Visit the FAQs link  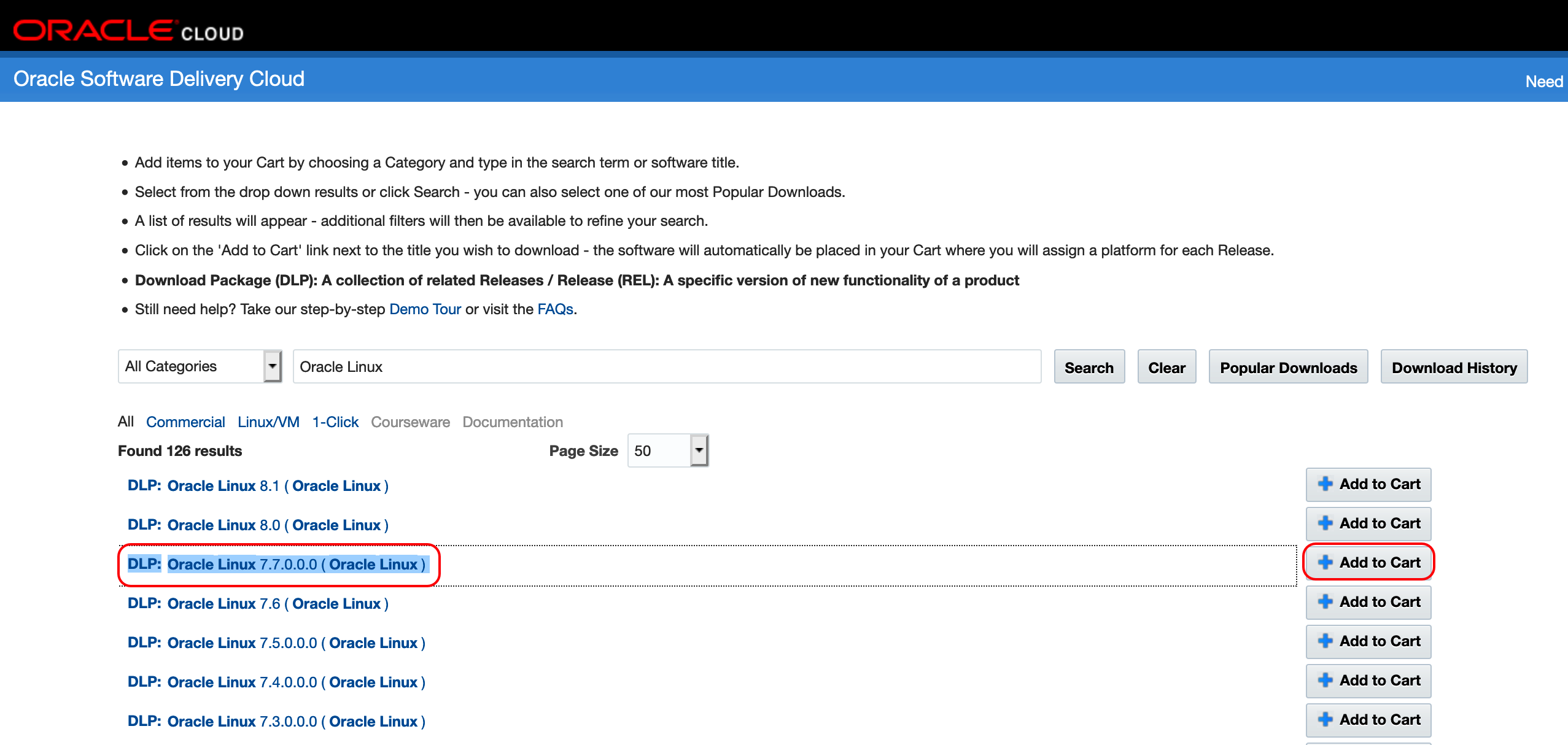(x=555, y=309)
